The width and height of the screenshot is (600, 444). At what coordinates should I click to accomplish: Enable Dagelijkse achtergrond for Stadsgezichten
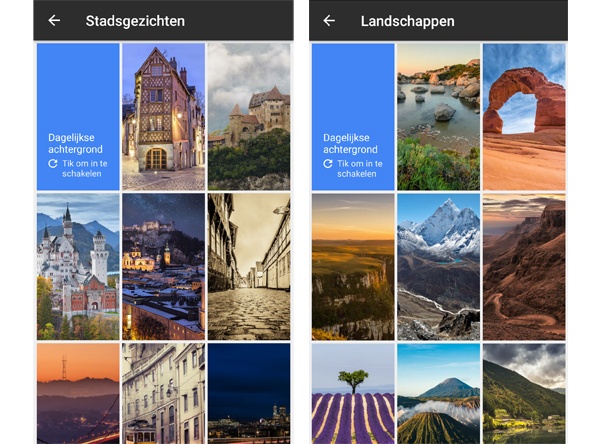pyautogui.click(x=78, y=117)
